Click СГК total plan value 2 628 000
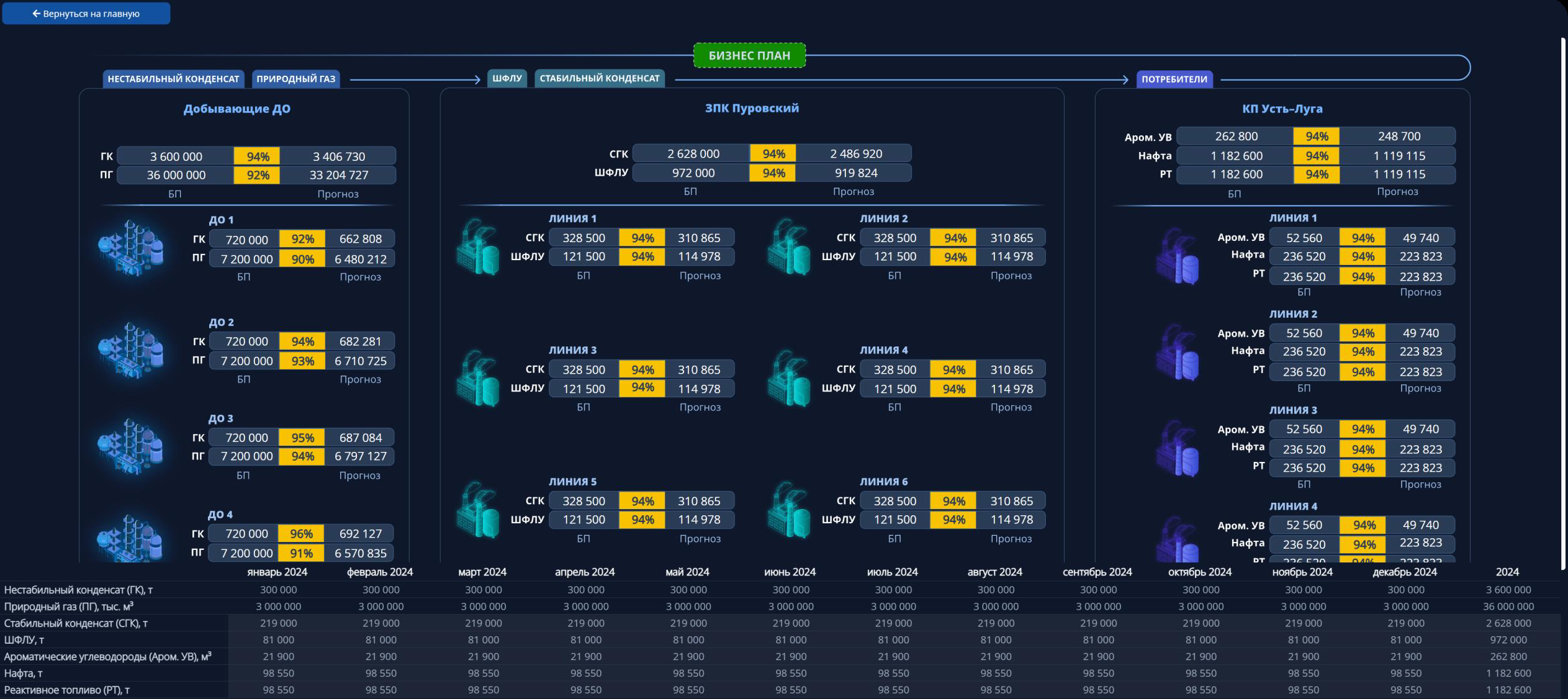1568x699 pixels. (x=693, y=153)
